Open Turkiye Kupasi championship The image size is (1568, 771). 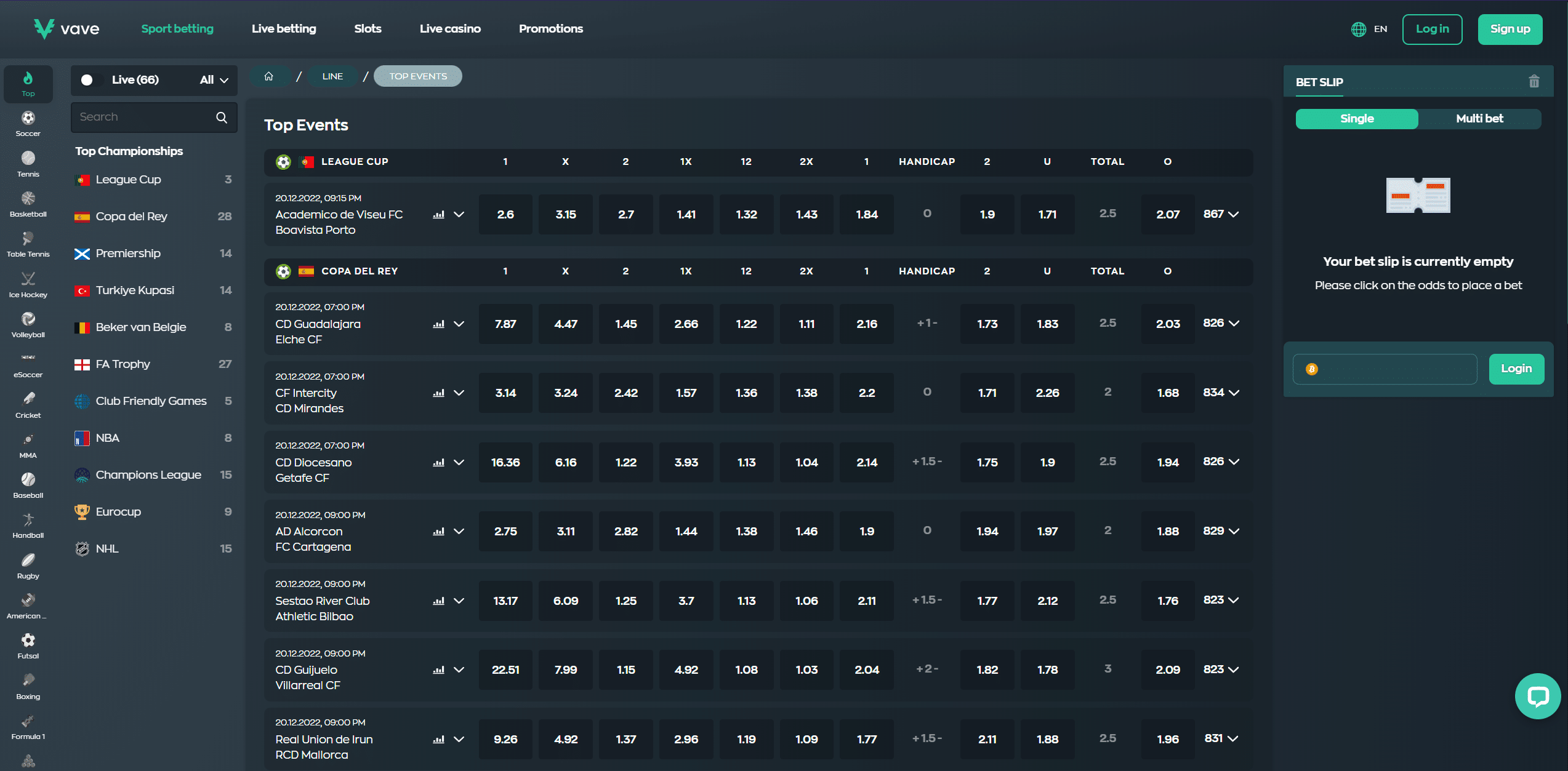(153, 290)
